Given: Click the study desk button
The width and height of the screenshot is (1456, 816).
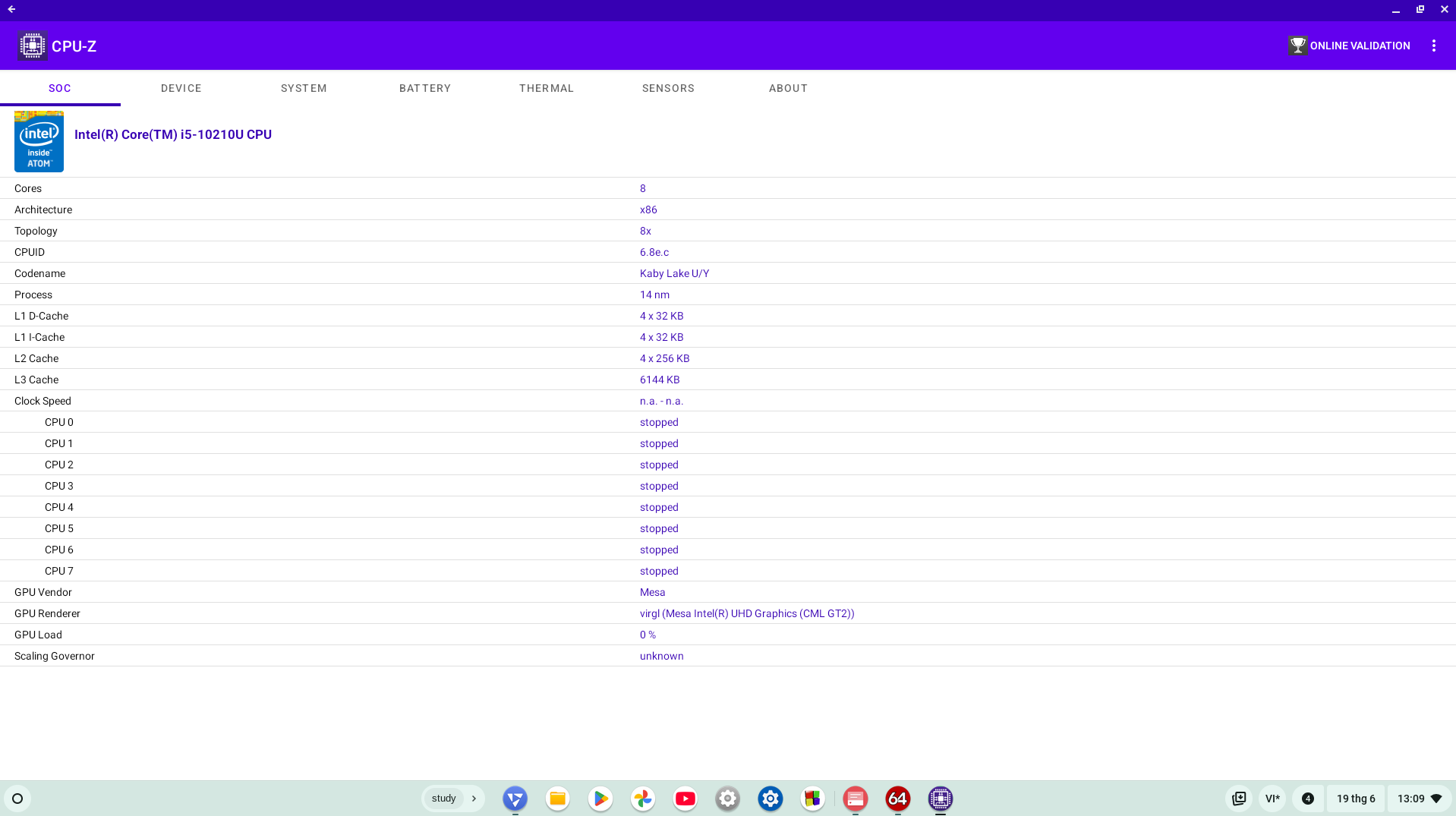Looking at the screenshot, I should [443, 799].
